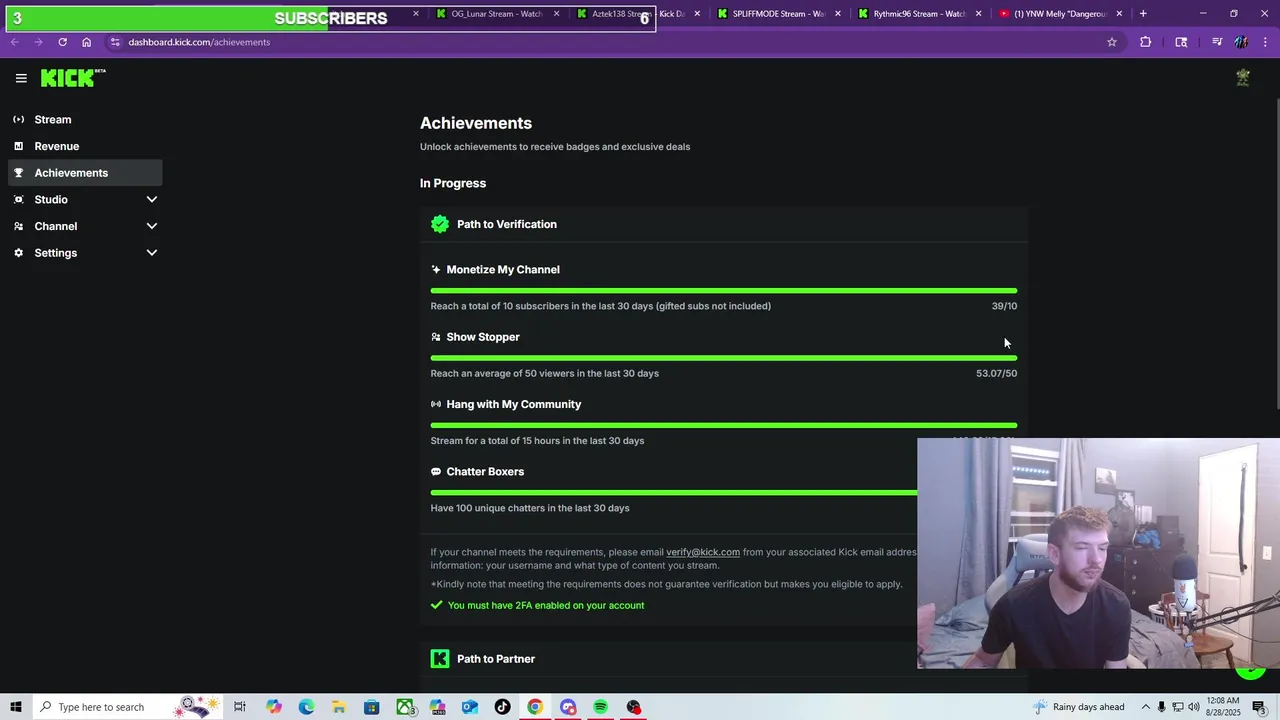Open Spotify from the taskbar

tap(600, 707)
